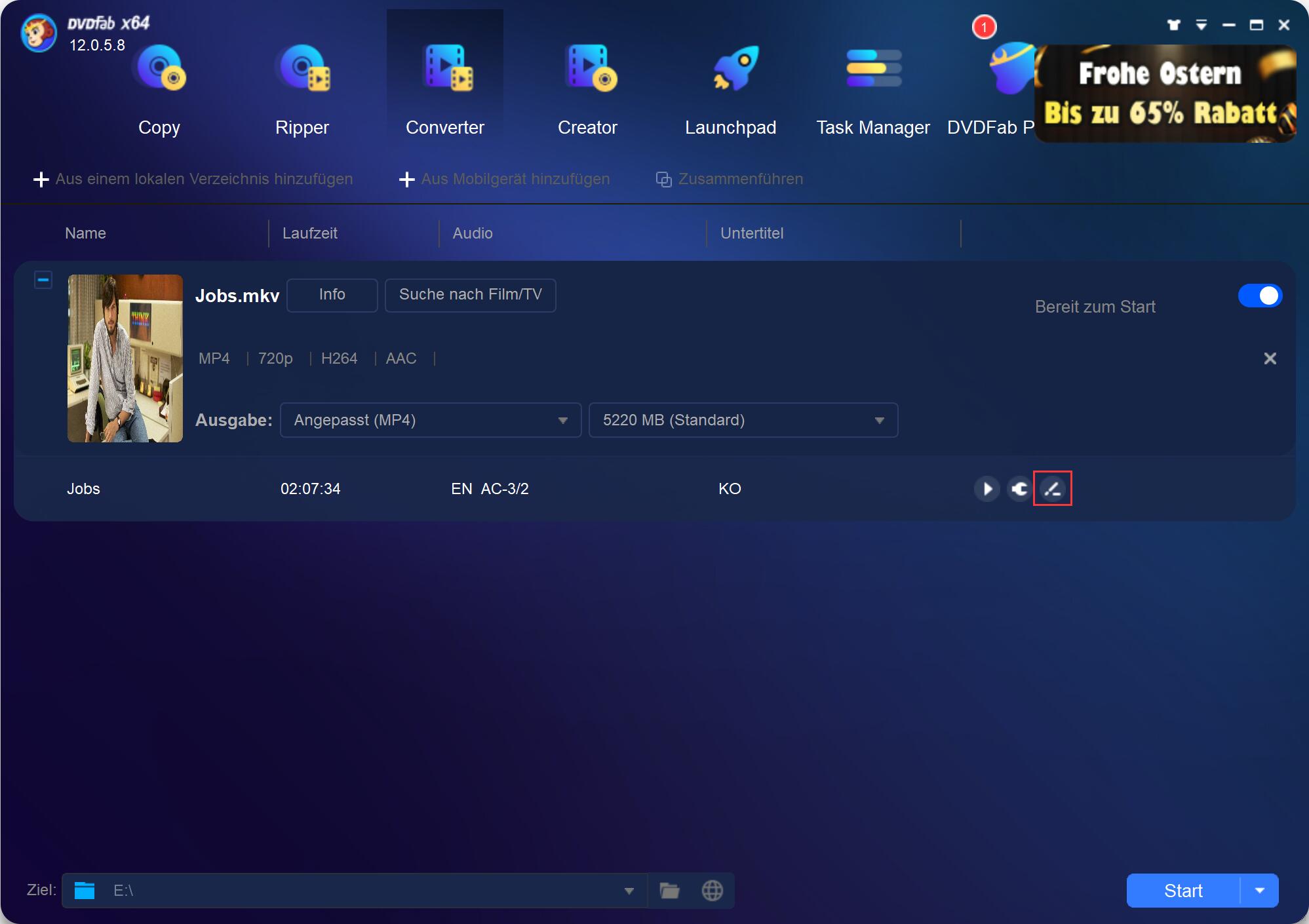Click the Info button next to Jobs.mkv
This screenshot has height=924, width=1309.
pos(332,295)
